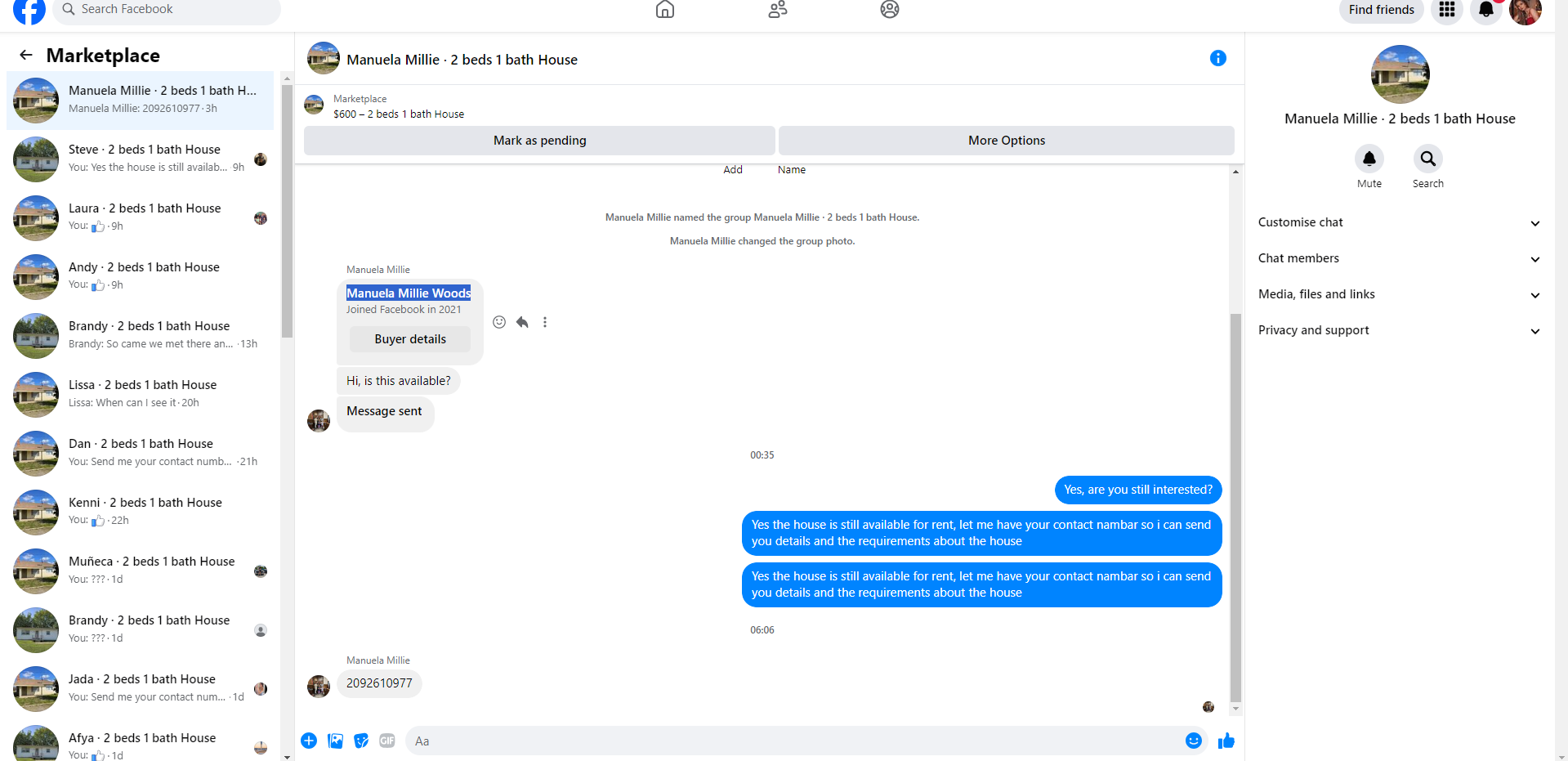1568x761 pixels.
Task: Expand Media, files and links section
Action: (1399, 294)
